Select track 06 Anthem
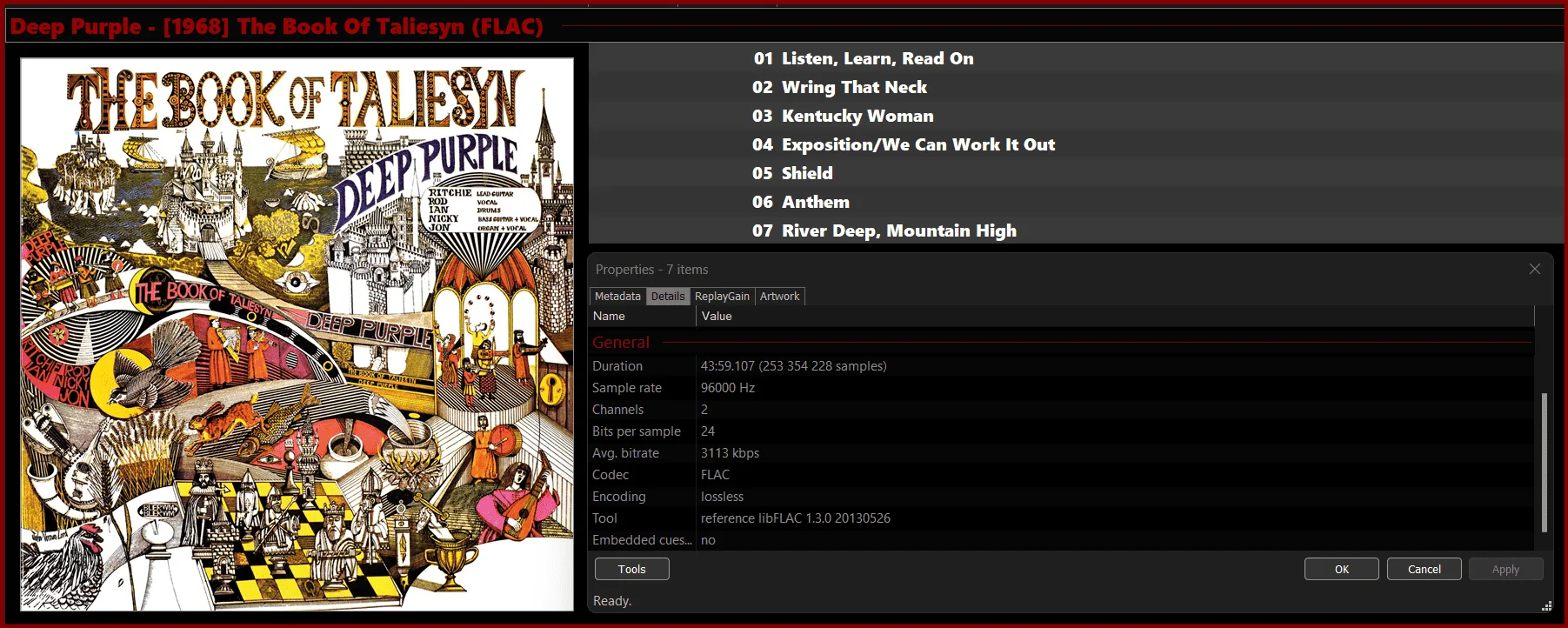Viewport: 1568px width, 628px height. coord(1076,202)
